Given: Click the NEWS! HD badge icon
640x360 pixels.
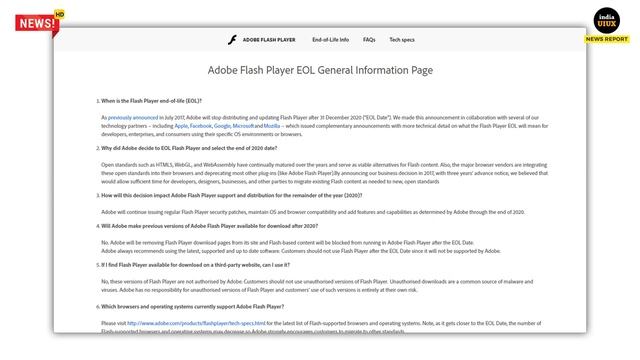Looking at the screenshot, I should [x=40, y=23].
